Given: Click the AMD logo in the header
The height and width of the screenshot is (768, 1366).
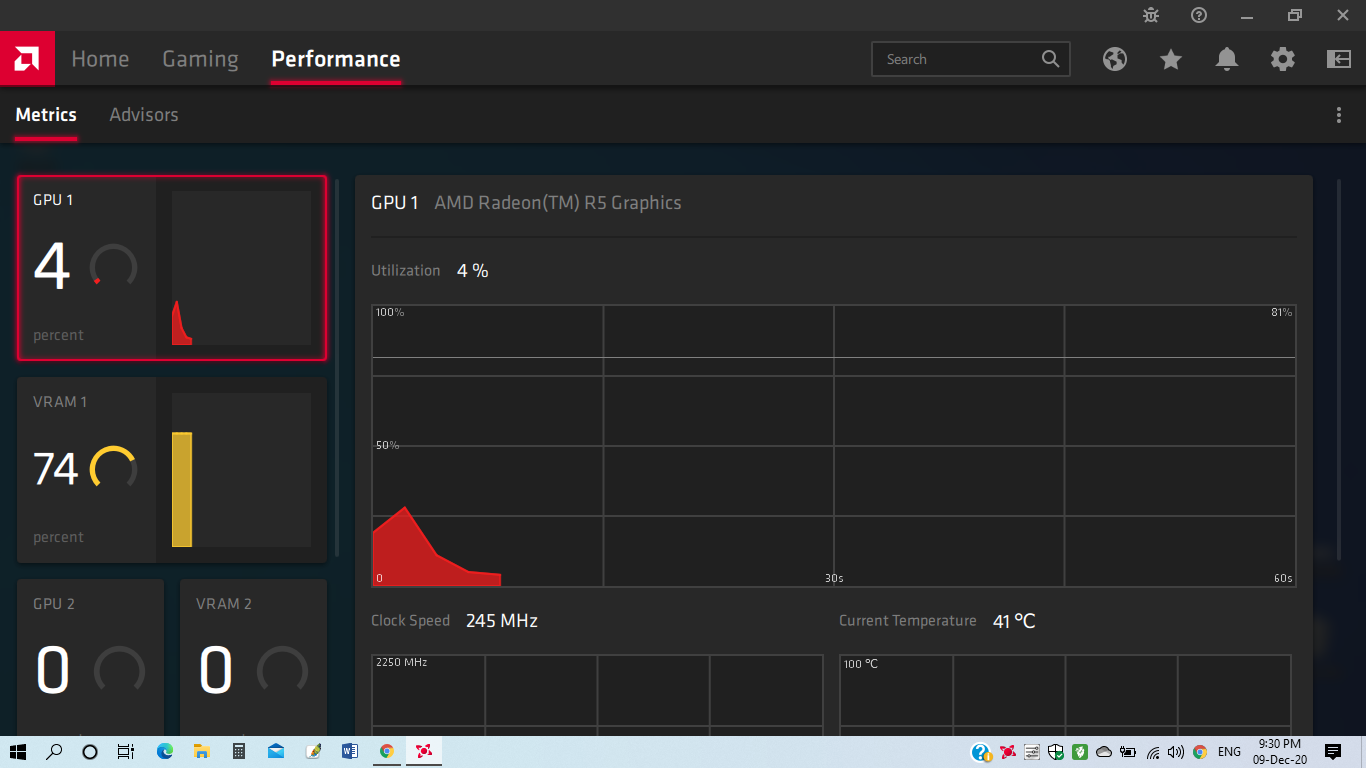Looking at the screenshot, I should (27, 59).
